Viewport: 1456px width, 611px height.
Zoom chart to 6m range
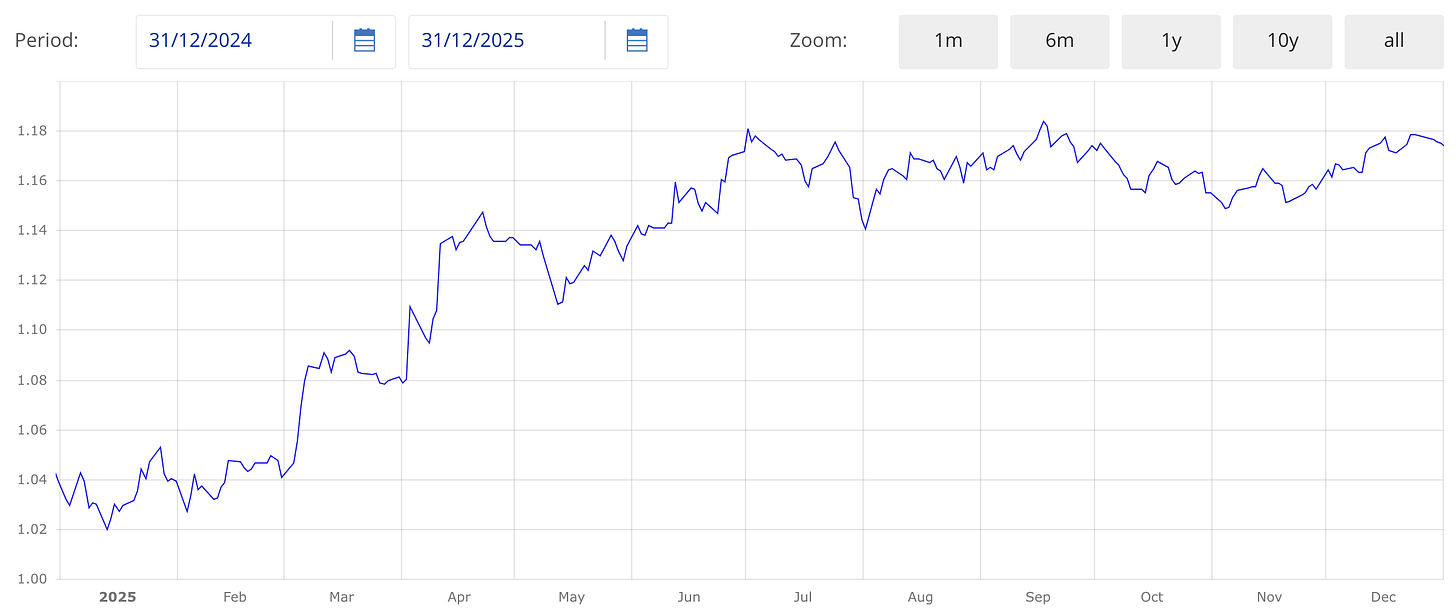pos(1060,41)
